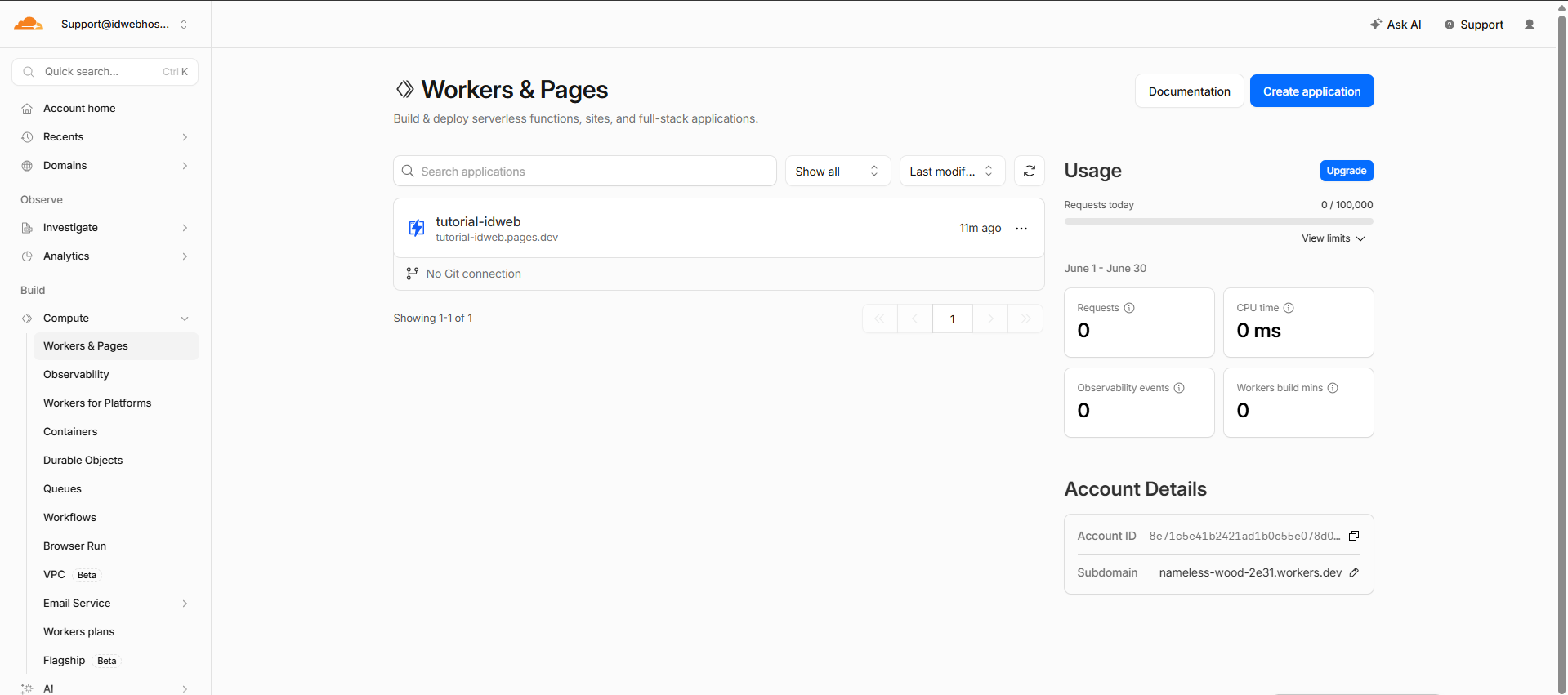The image size is (1568, 695).
Task: Click the Recents clock icon
Action: [27, 137]
